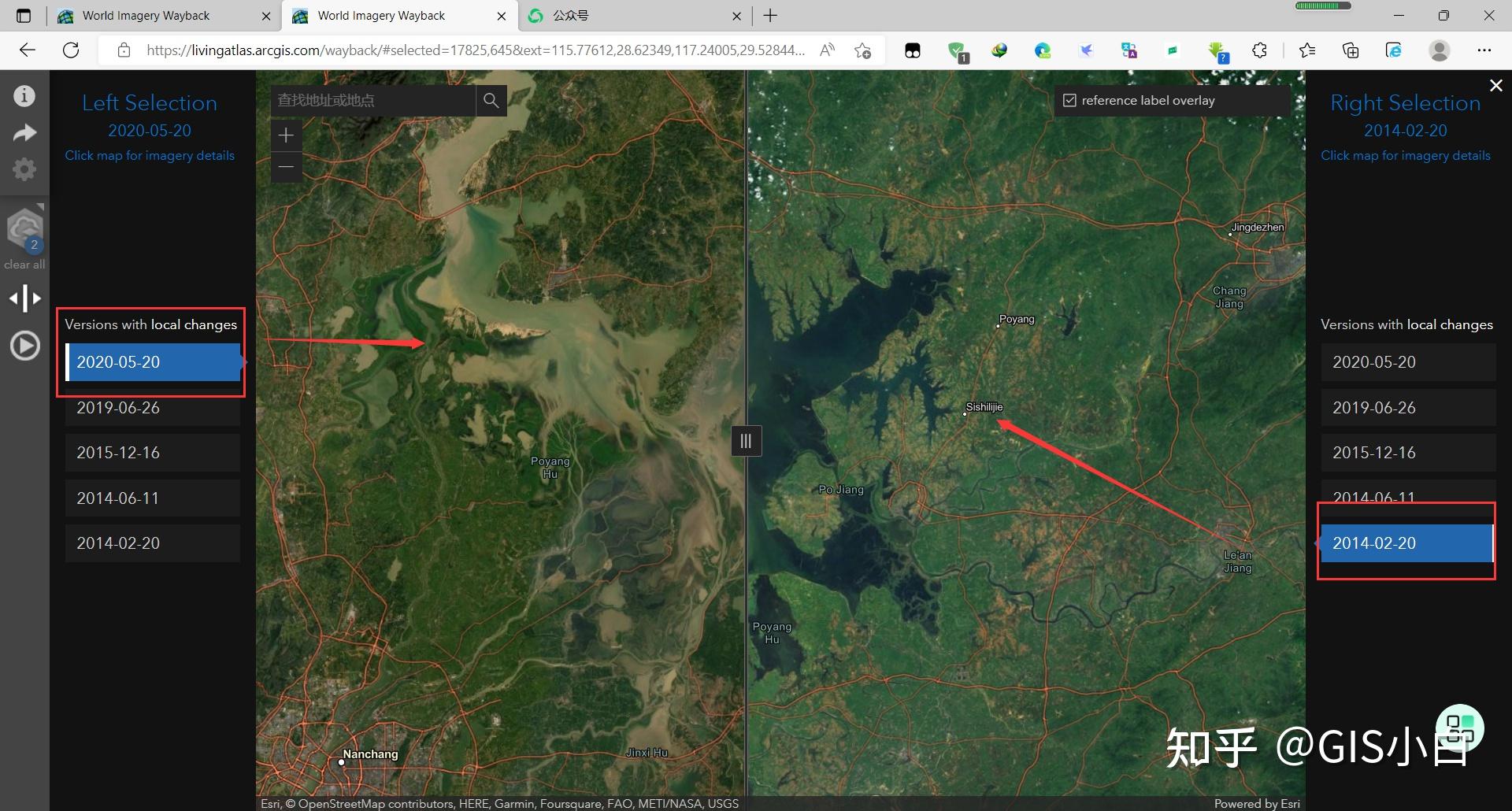This screenshot has width=1512, height=811.
Task: Select 2014-02-20 in the left versions list
Action: 153,543
